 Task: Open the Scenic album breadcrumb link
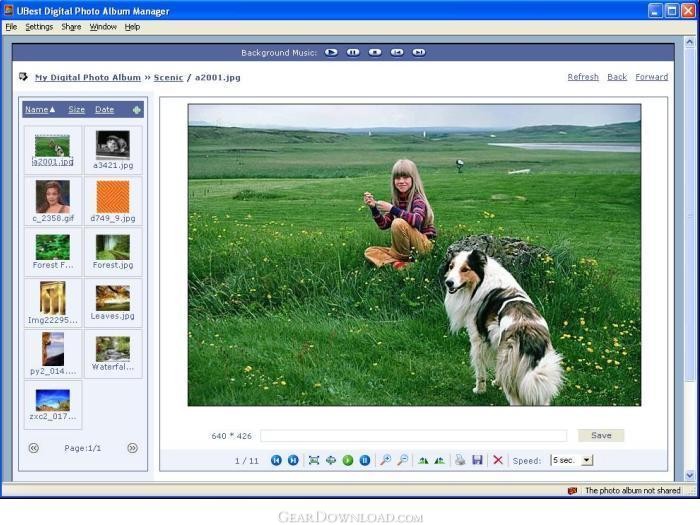168,77
